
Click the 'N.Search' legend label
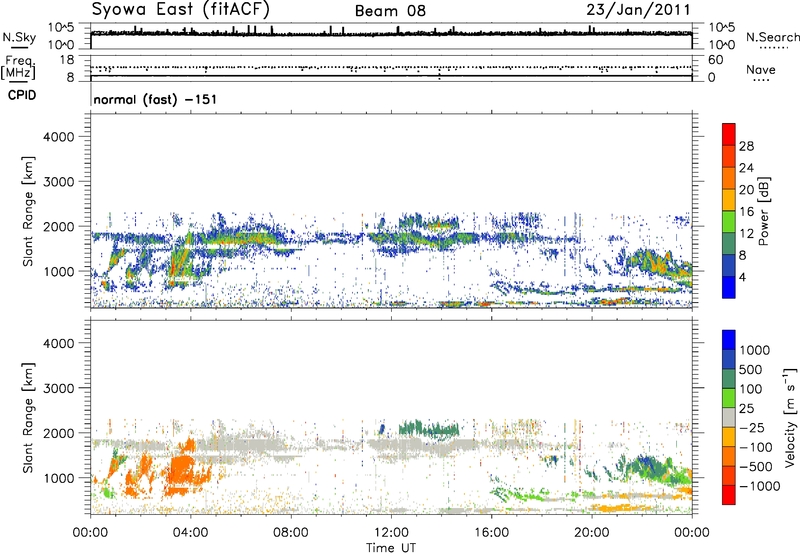772,37
